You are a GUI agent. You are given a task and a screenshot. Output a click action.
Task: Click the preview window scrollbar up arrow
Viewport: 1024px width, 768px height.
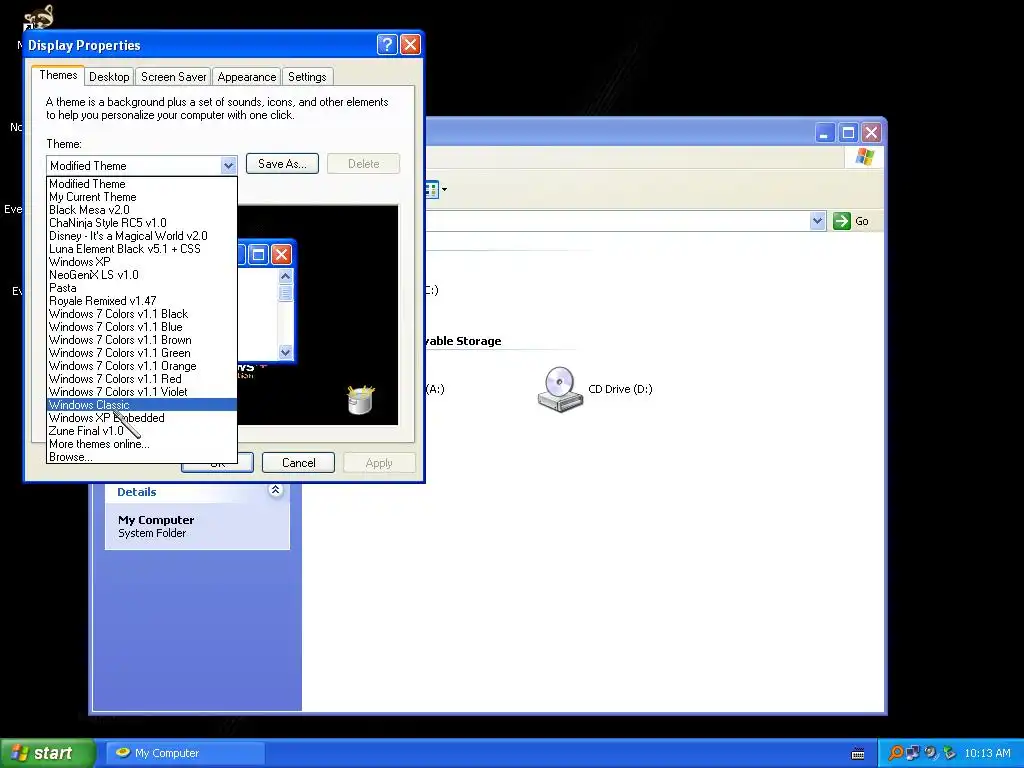pyautogui.click(x=285, y=276)
